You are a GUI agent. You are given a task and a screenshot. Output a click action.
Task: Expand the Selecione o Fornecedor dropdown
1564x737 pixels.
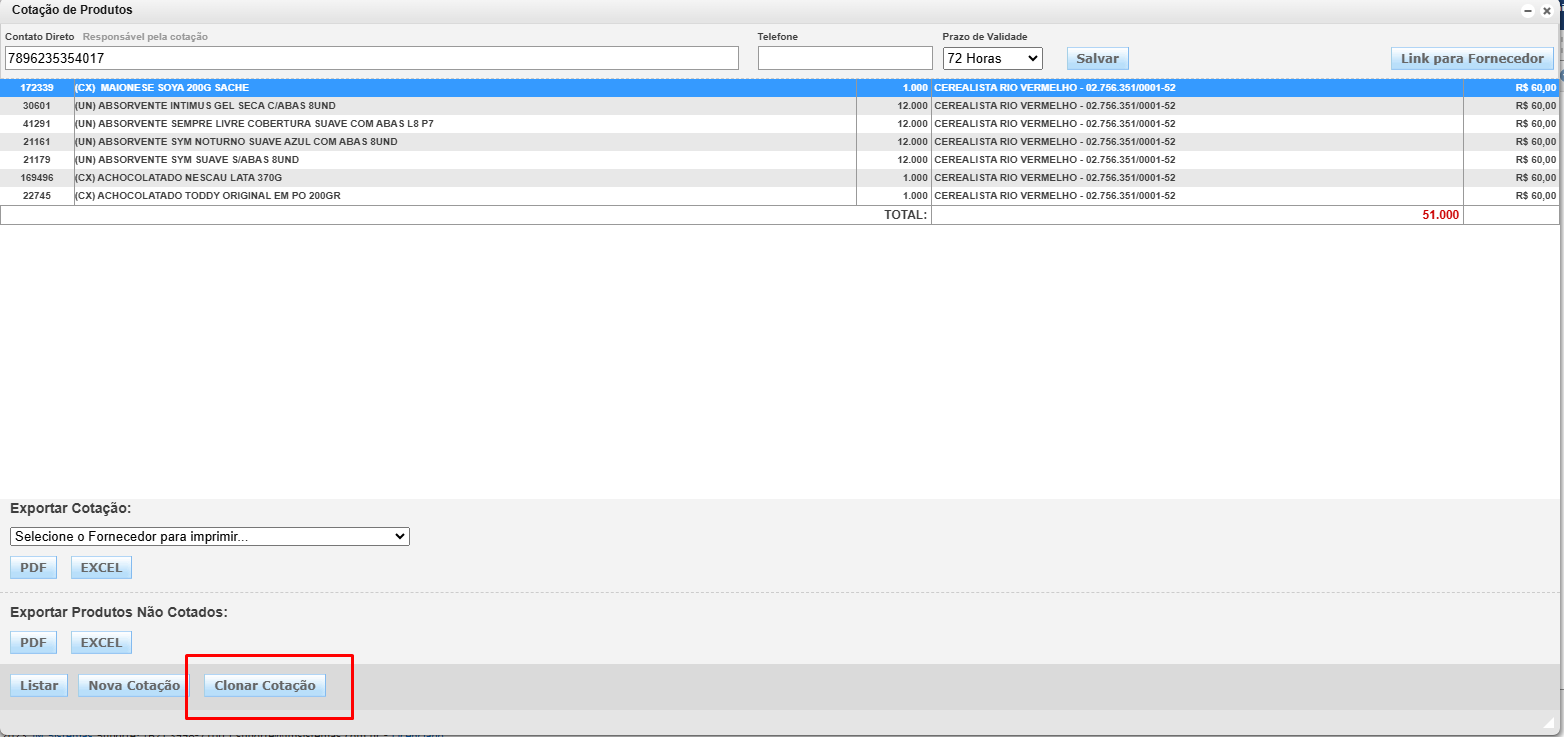210,537
